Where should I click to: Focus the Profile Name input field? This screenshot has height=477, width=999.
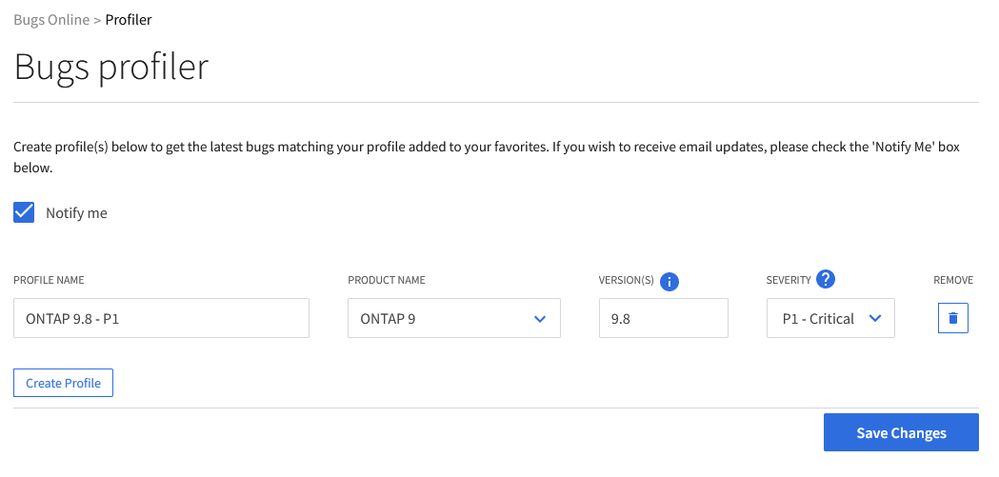coord(161,319)
